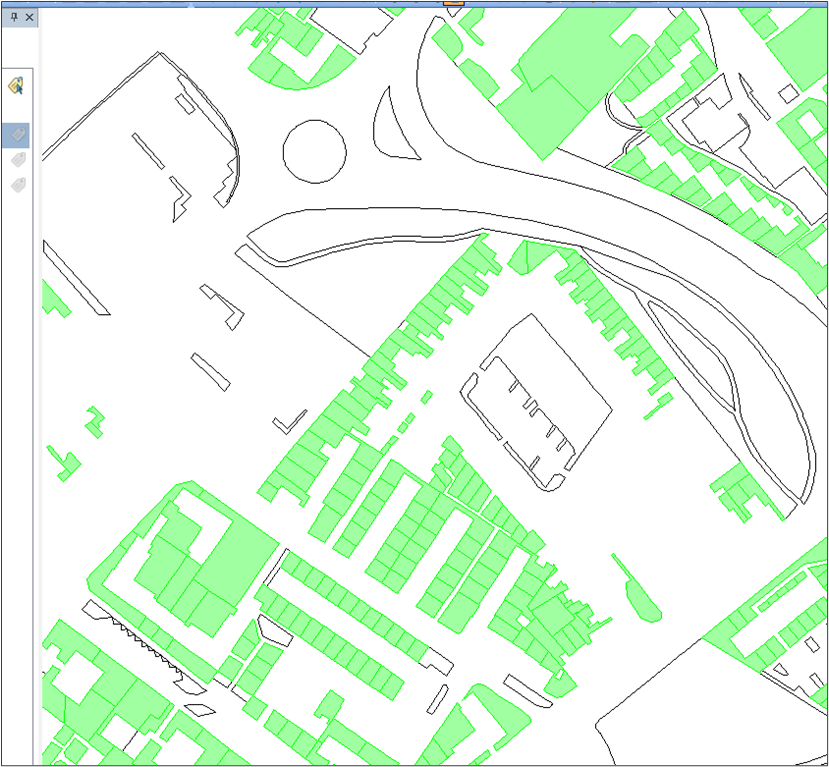
Task: Select the circular roundabout polygon on the map
Action: [x=314, y=153]
